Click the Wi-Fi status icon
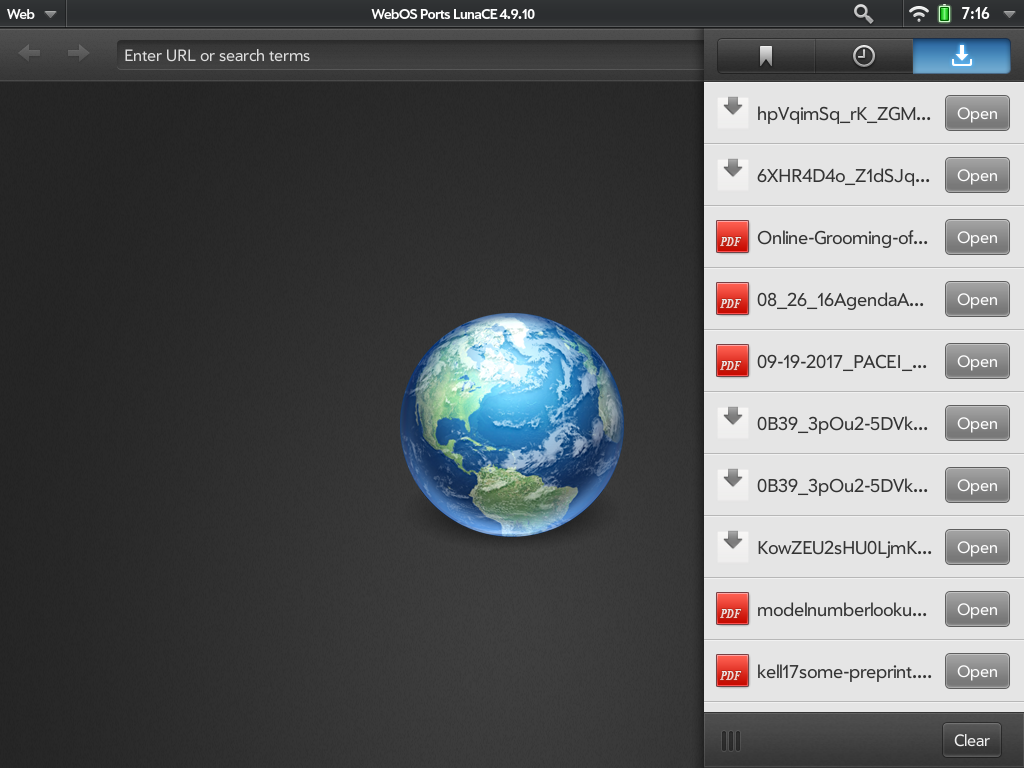The height and width of the screenshot is (768, 1024). (x=919, y=14)
